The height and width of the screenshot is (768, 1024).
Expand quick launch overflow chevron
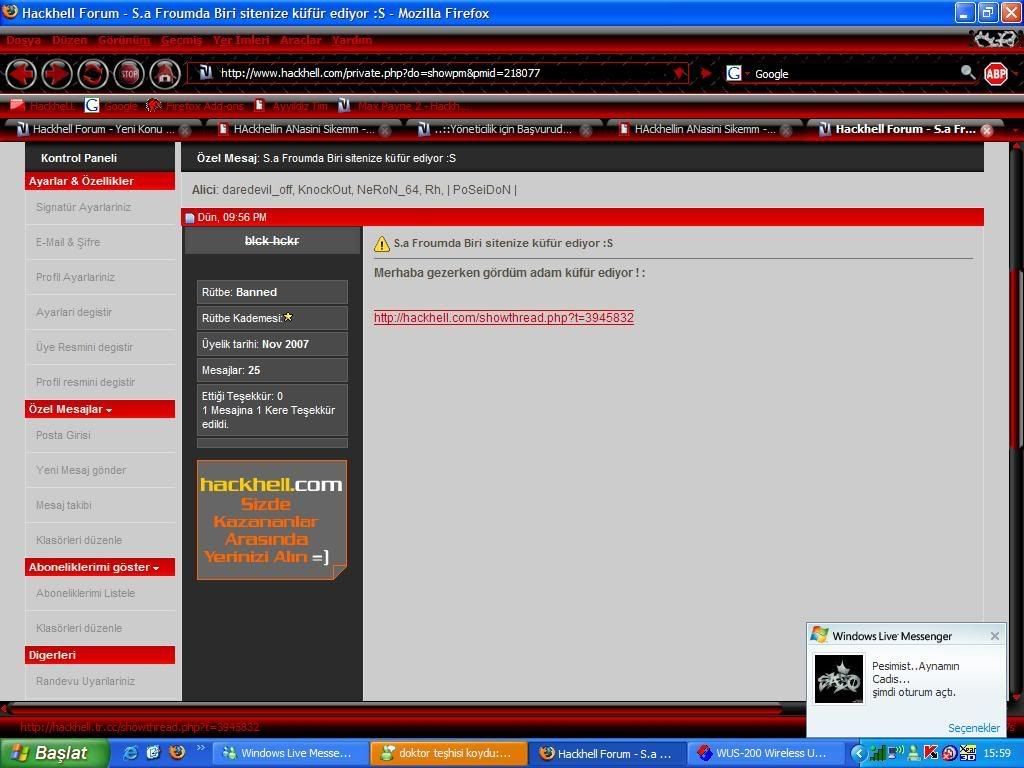coord(200,748)
